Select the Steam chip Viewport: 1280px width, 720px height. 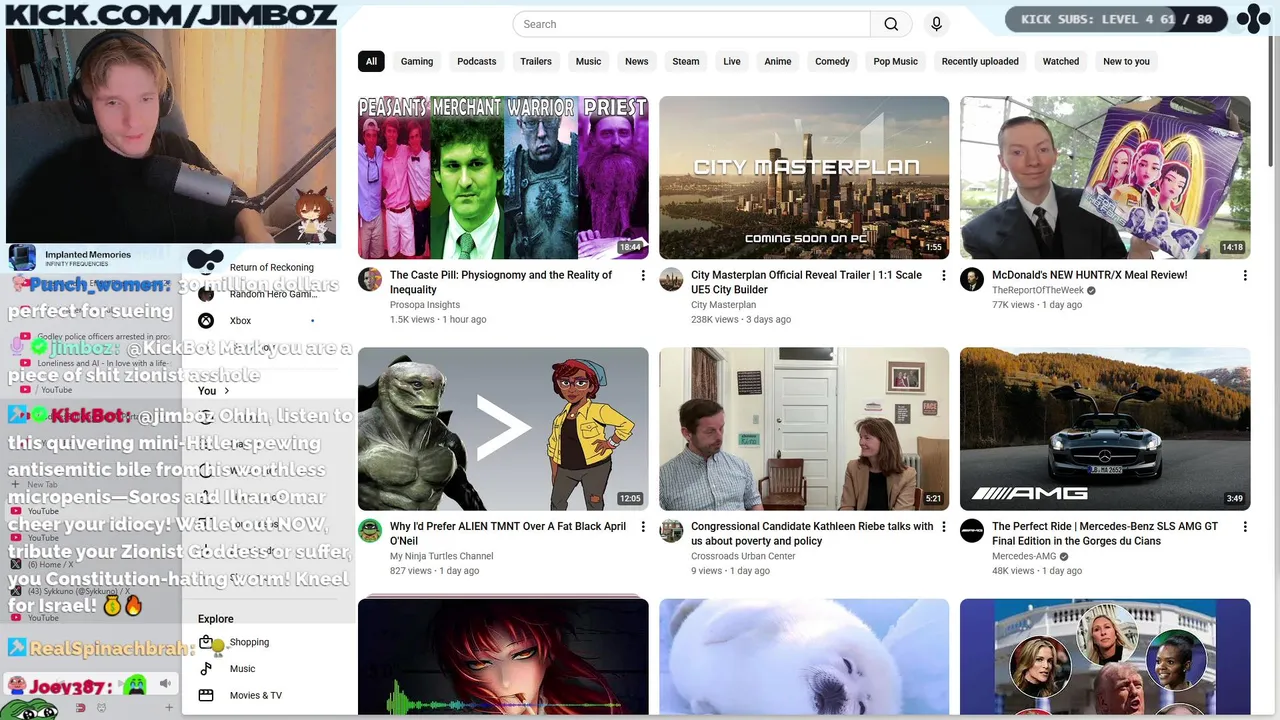[686, 61]
